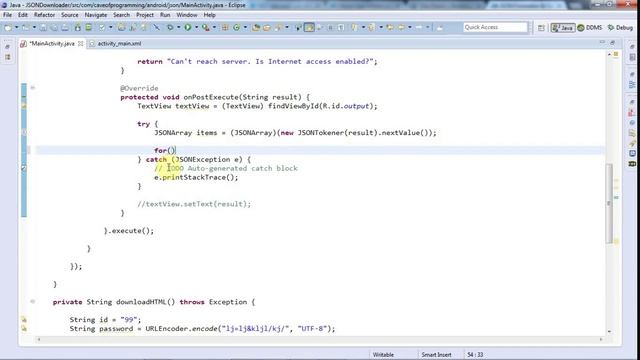Image resolution: width=640 pixels, height=360 pixels.
Task: Close the MainActivity.java tab
Action: coord(80,43)
